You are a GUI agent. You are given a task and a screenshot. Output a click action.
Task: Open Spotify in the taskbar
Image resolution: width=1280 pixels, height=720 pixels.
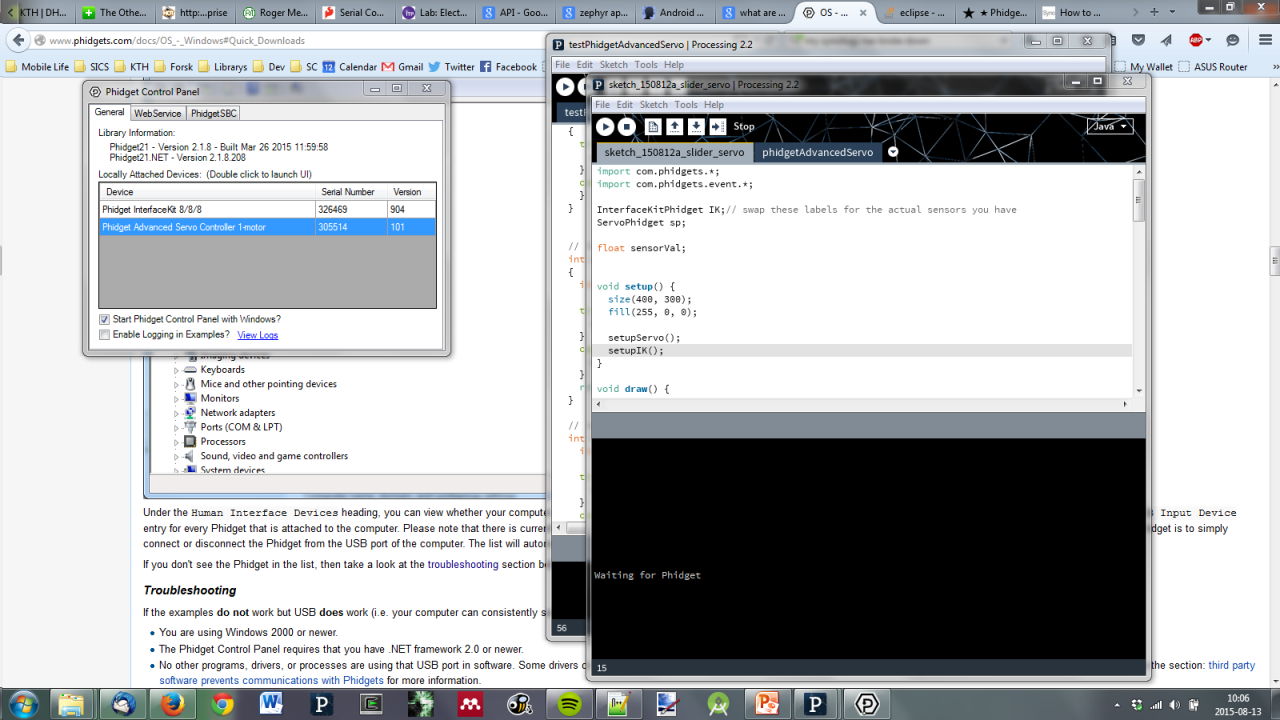pos(569,703)
